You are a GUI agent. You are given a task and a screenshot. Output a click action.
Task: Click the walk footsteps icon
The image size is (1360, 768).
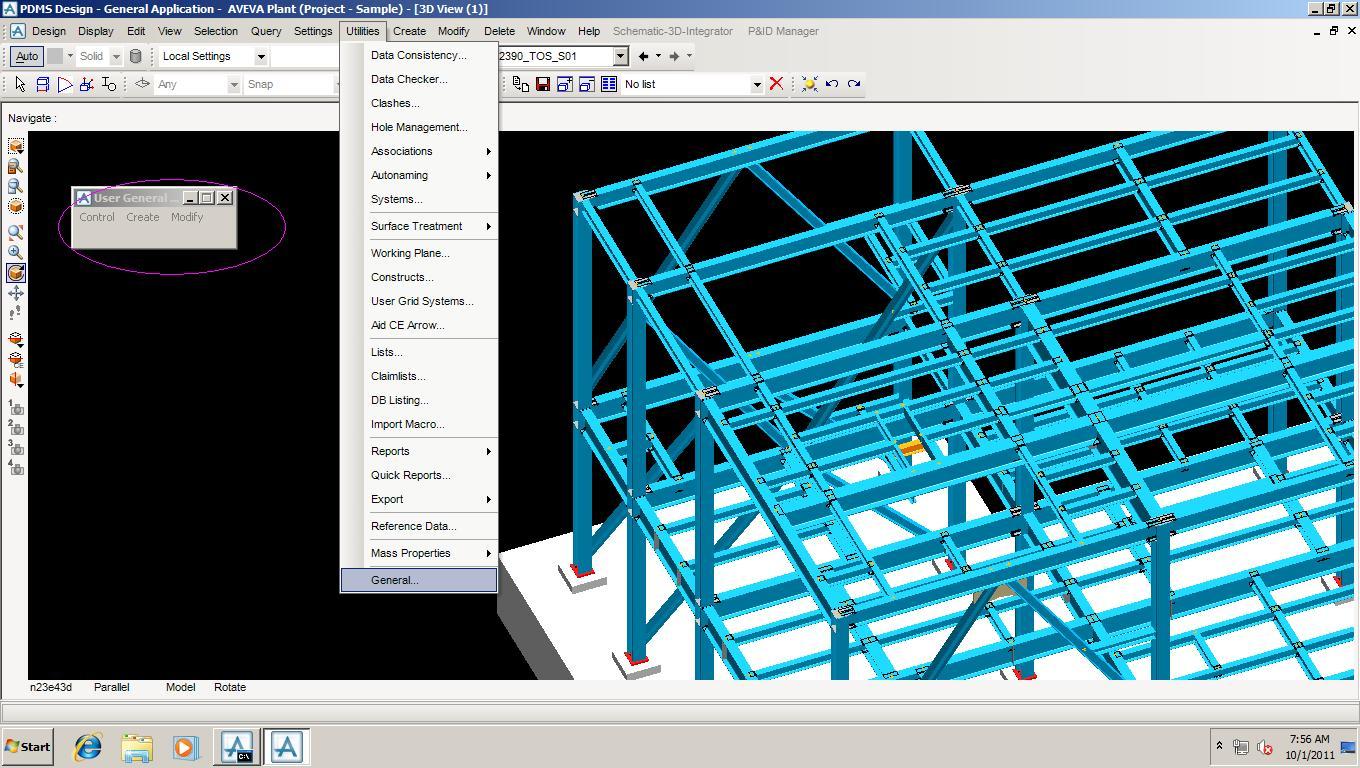[x=16, y=313]
